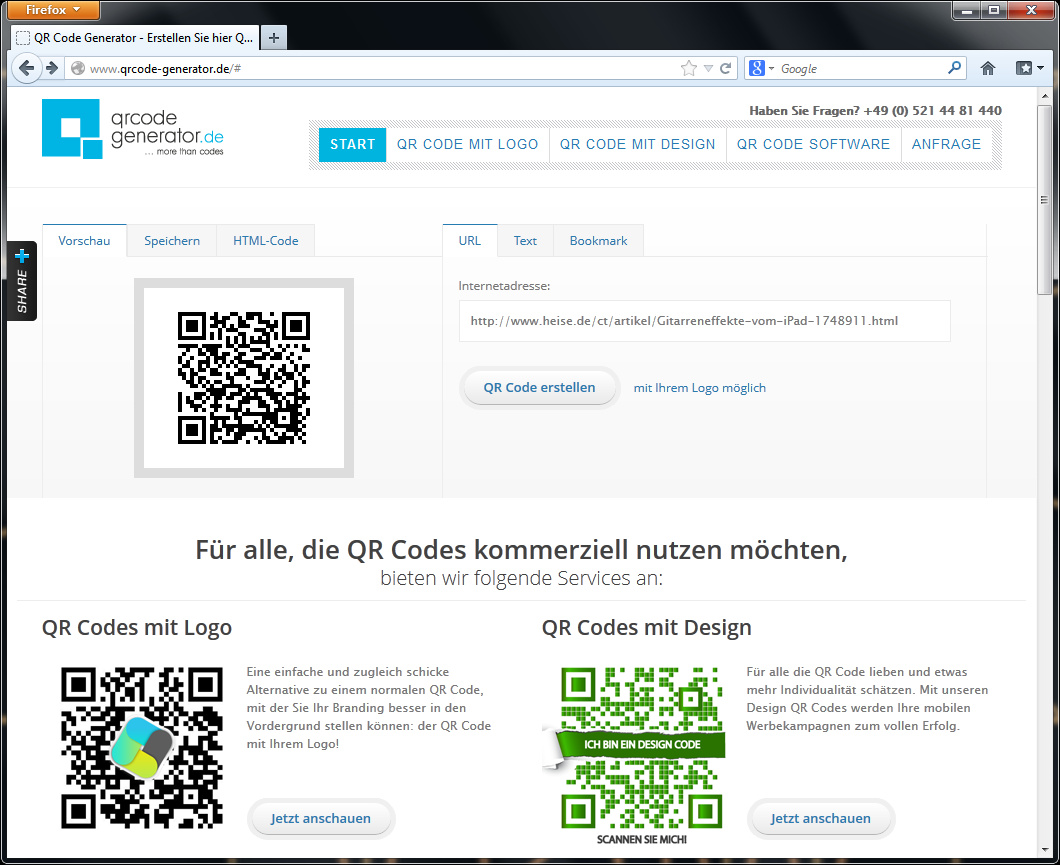
Task: Click the search magnifier icon
Action: [x=954, y=68]
